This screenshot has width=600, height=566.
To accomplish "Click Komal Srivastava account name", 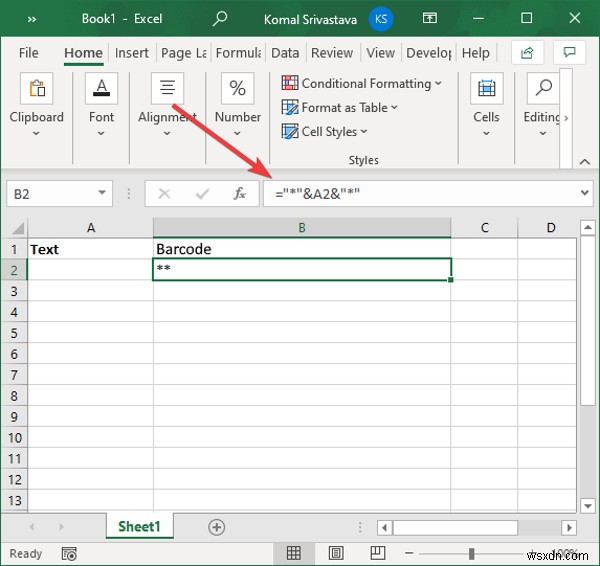I will click(310, 20).
